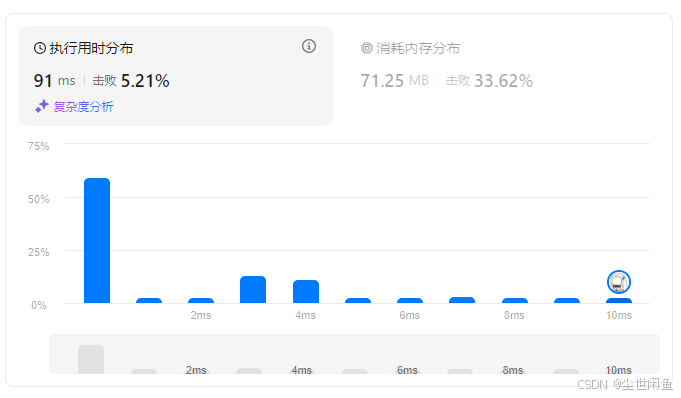Image resolution: width=681 pixels, height=398 pixels.
Task: Click the 10ms label in range selector
Action: (618, 370)
